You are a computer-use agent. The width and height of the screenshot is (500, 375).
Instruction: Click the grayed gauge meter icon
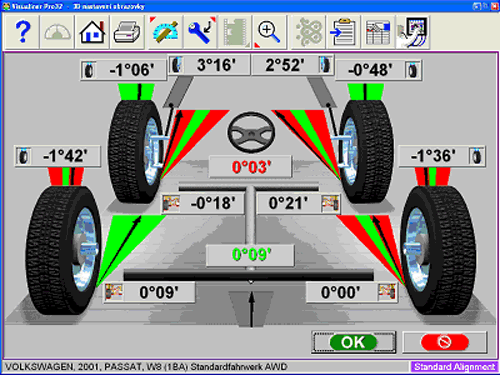coord(57,32)
